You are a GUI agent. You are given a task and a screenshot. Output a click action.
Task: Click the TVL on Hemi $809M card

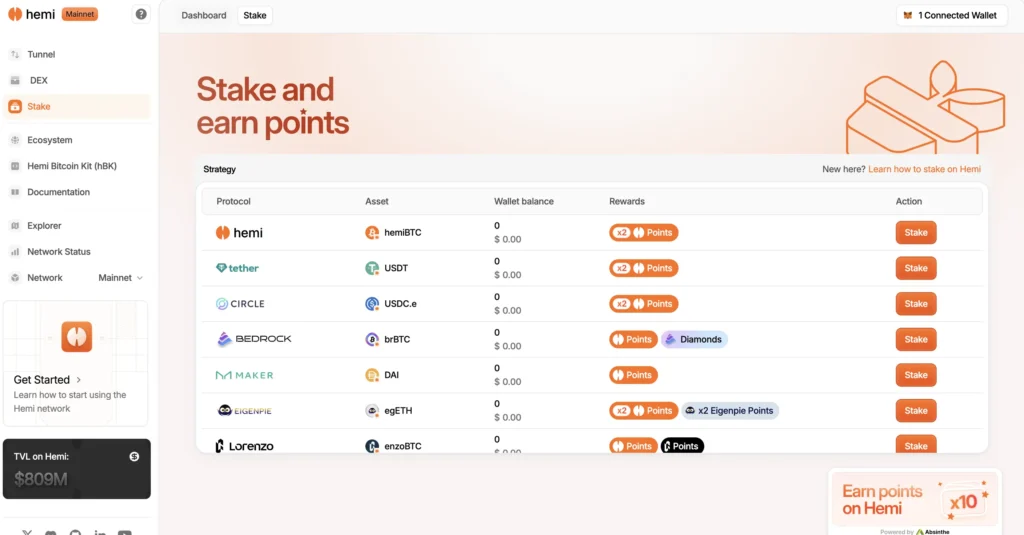click(x=76, y=468)
